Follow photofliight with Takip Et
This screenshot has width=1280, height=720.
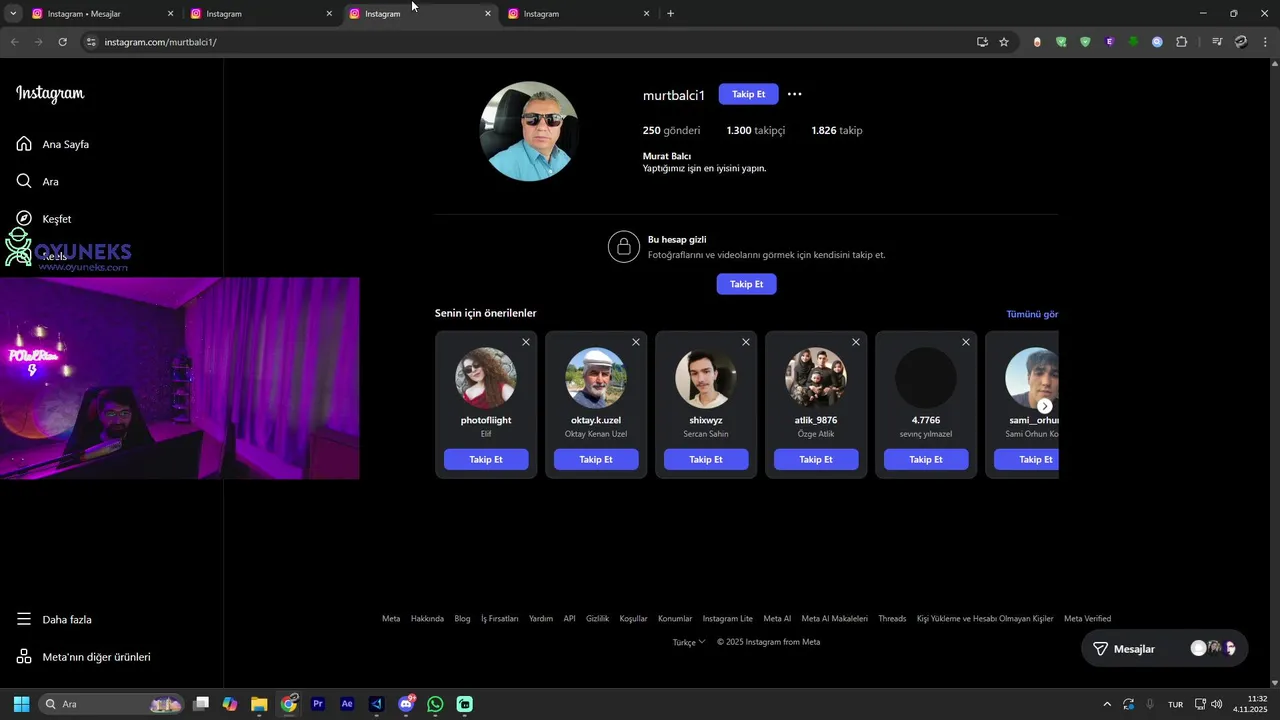pyautogui.click(x=486, y=459)
